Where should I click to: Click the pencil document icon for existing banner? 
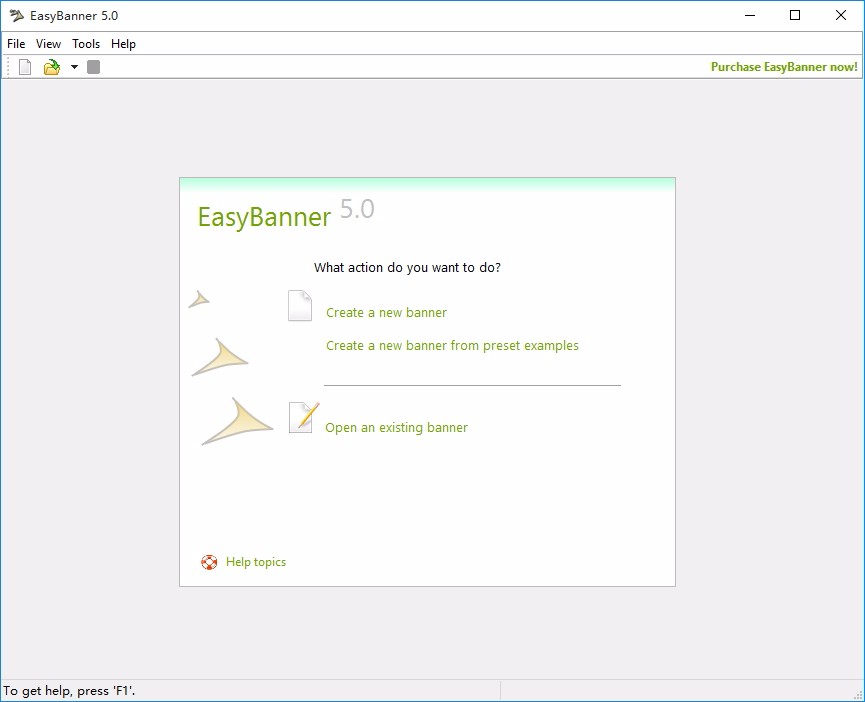click(x=304, y=417)
